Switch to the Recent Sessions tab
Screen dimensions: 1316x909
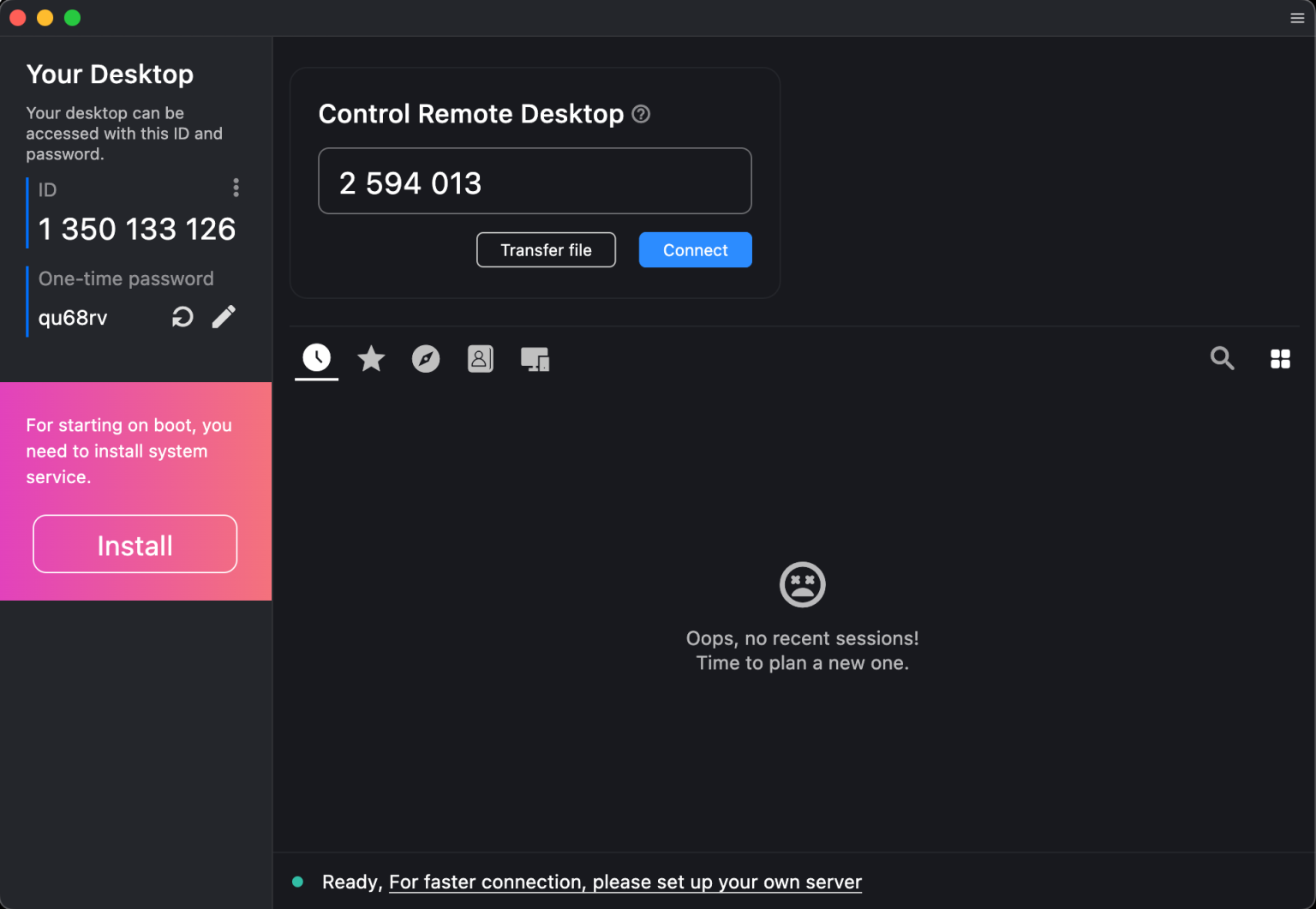(x=316, y=359)
